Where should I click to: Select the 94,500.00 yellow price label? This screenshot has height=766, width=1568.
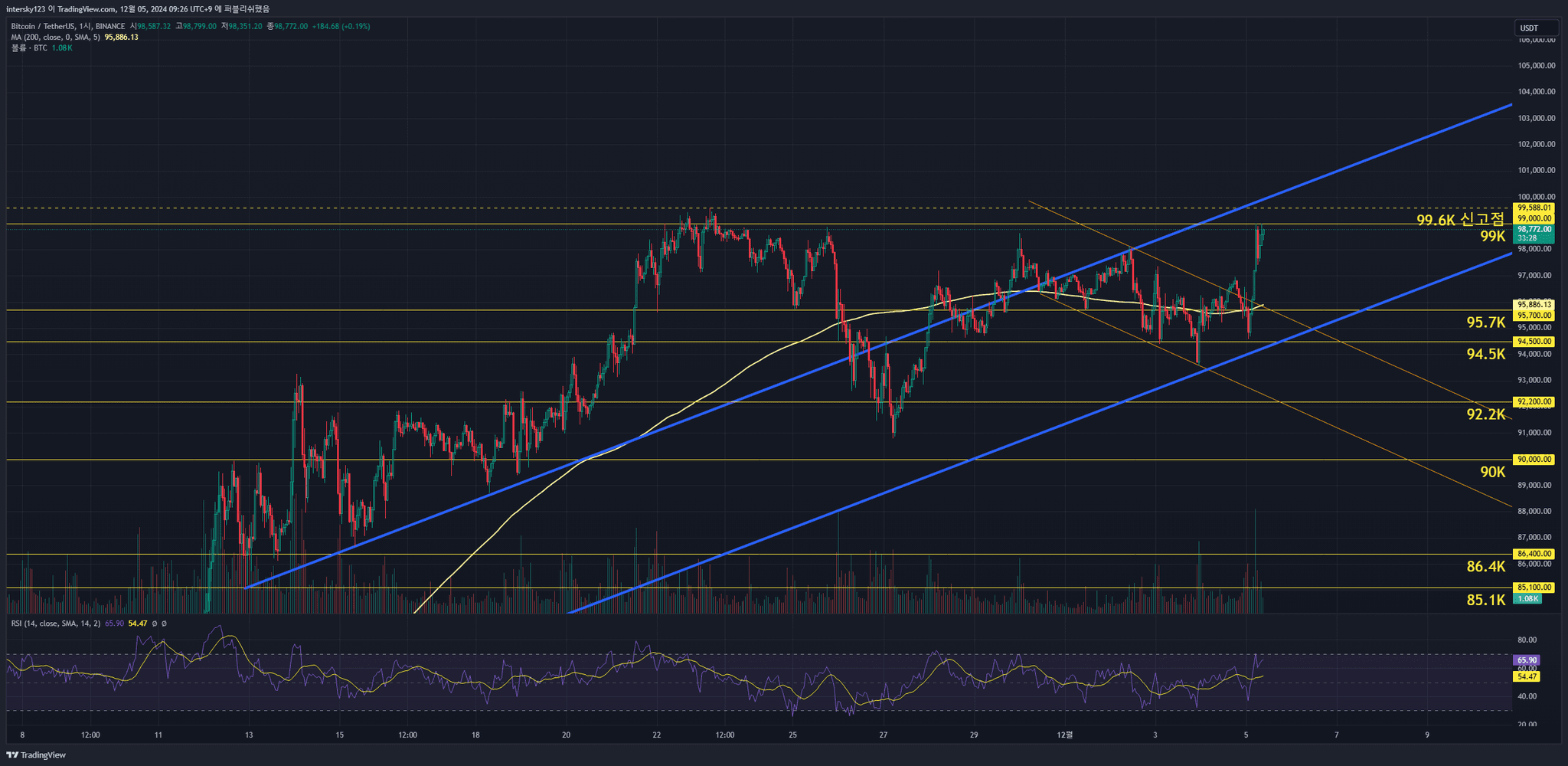coord(1534,342)
